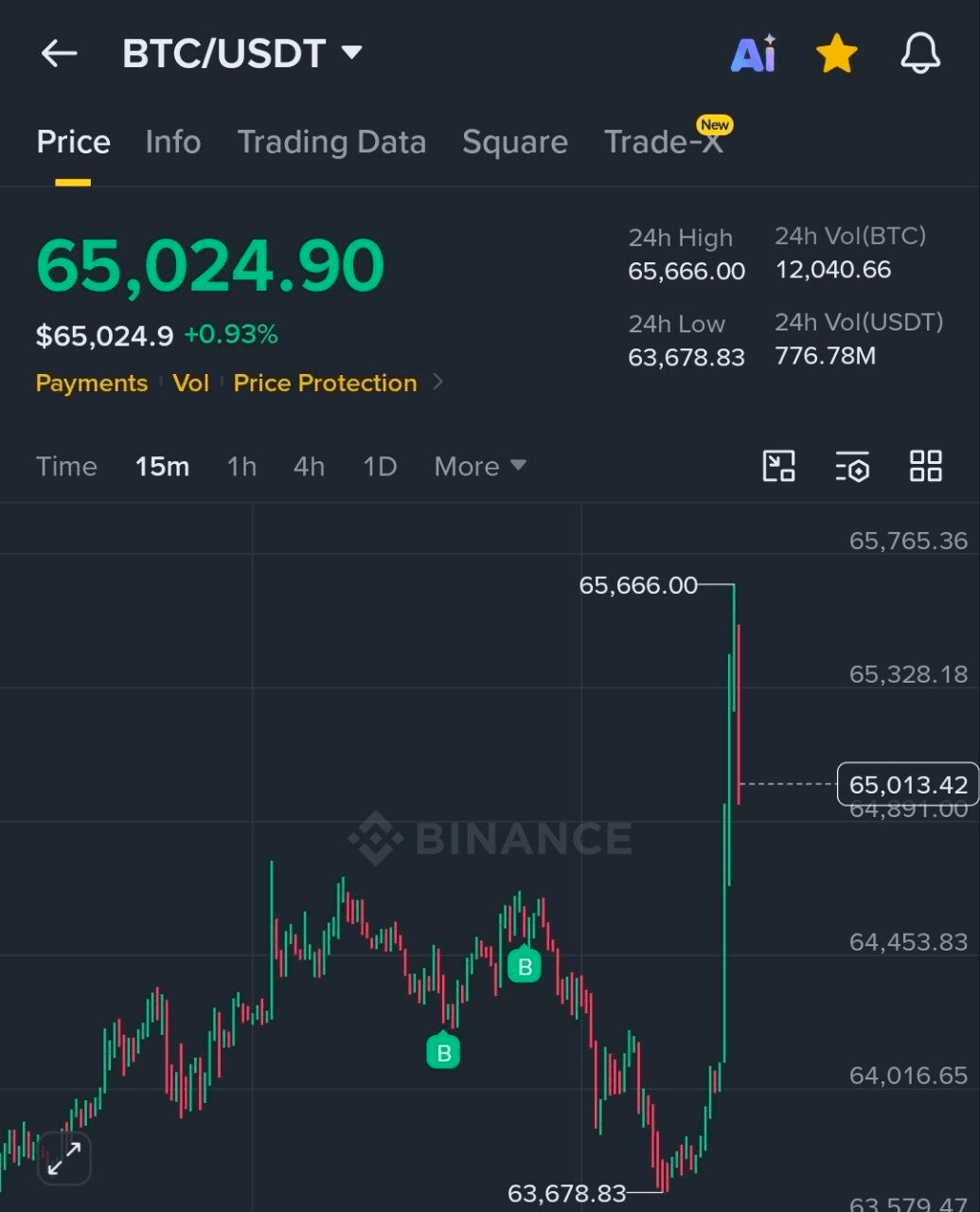Open the Trade-X tab
The width and height of the screenshot is (980, 1212).
coord(664,142)
